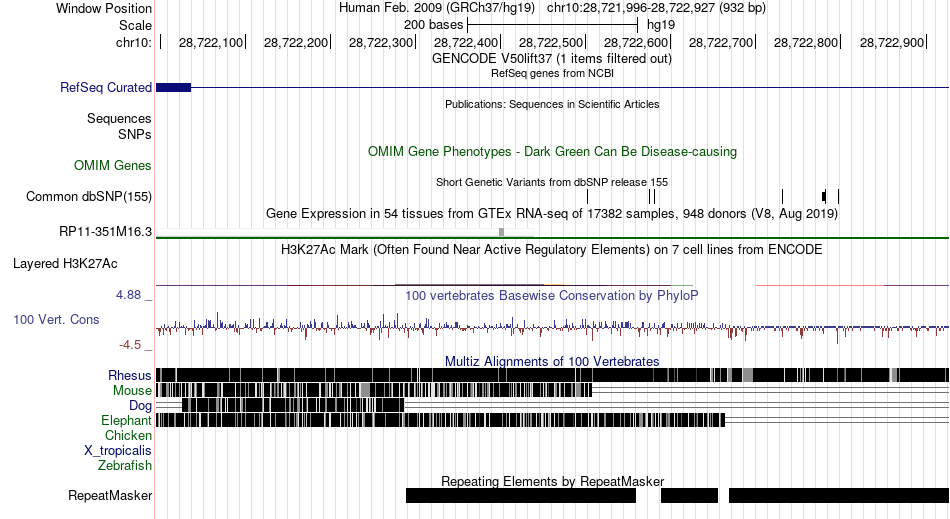950x519 pixels.
Task: Click the GENCODE V50lift37 track title
Action: pyautogui.click(x=552, y=59)
